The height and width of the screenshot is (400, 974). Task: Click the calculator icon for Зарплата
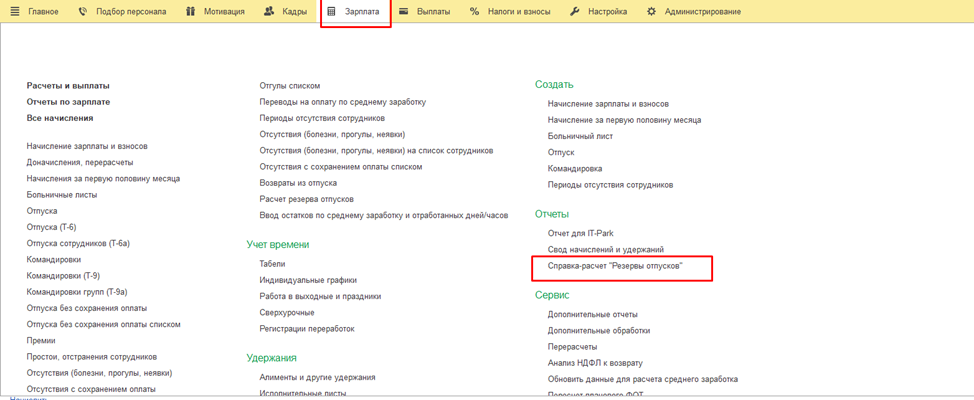coord(332,12)
